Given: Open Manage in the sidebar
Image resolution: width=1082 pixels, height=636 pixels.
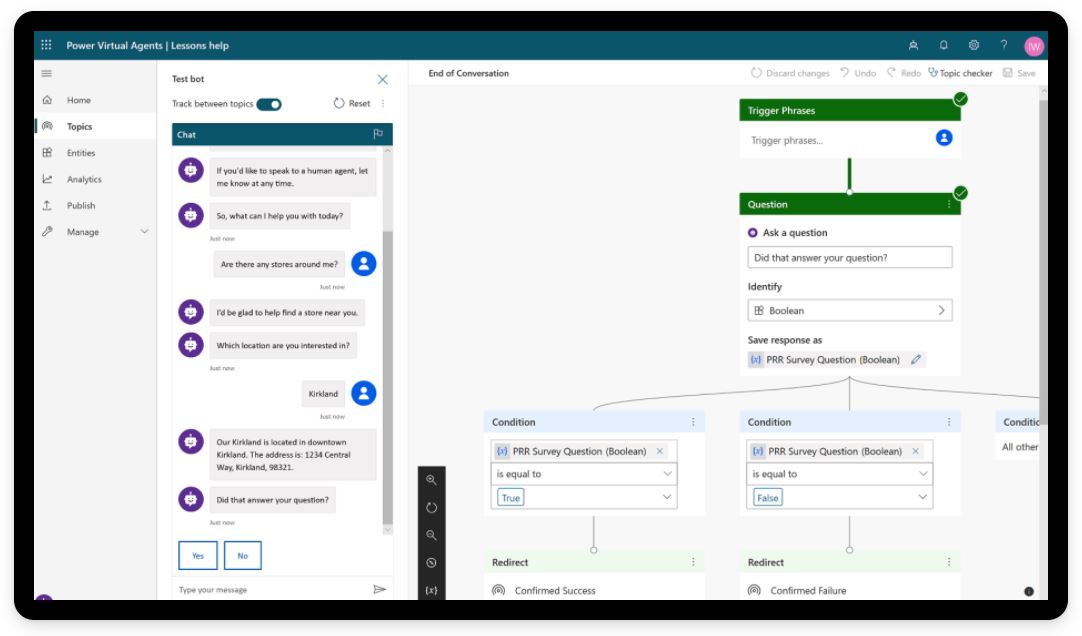Looking at the screenshot, I should [95, 231].
